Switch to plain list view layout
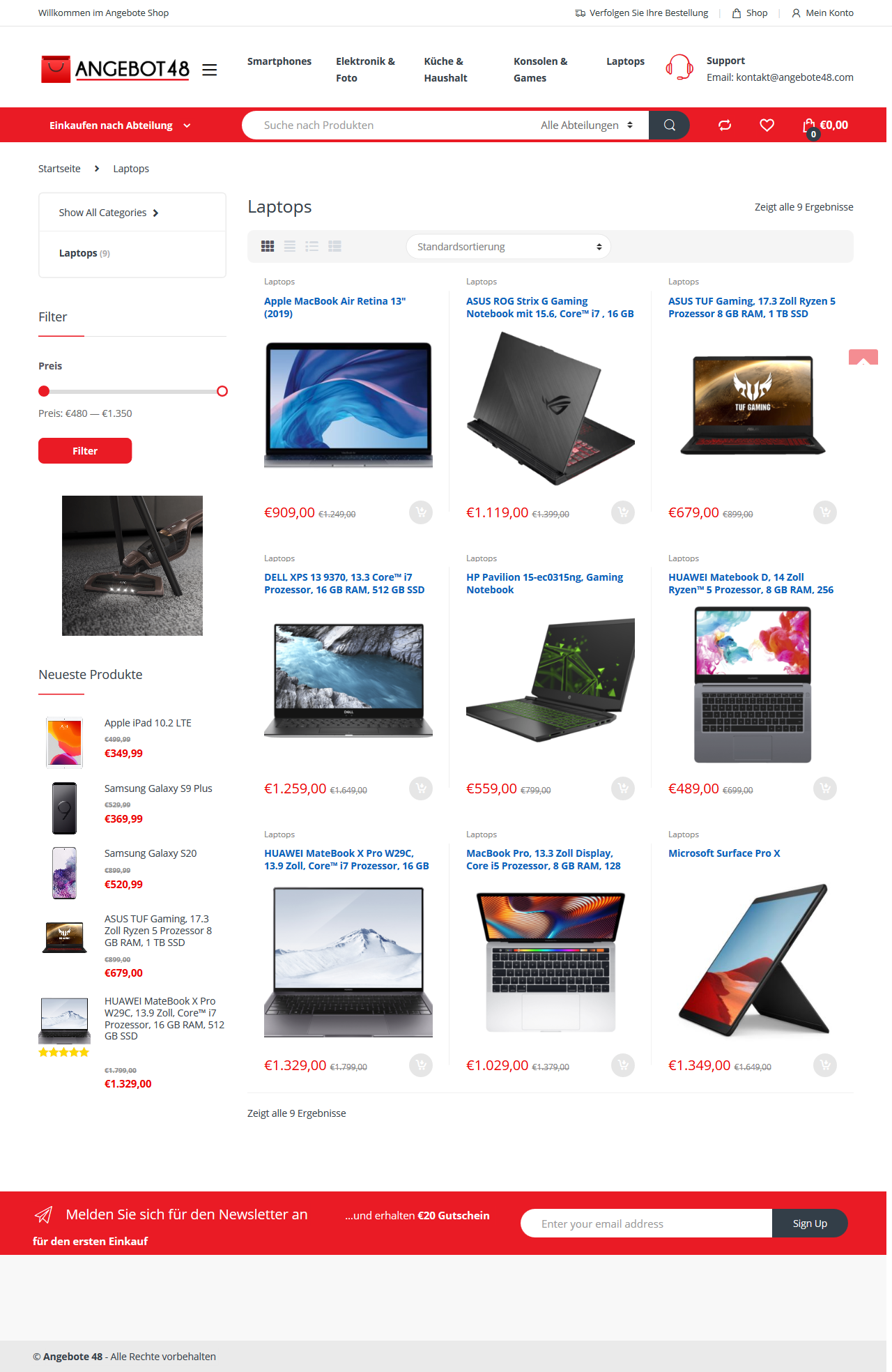 [x=290, y=246]
